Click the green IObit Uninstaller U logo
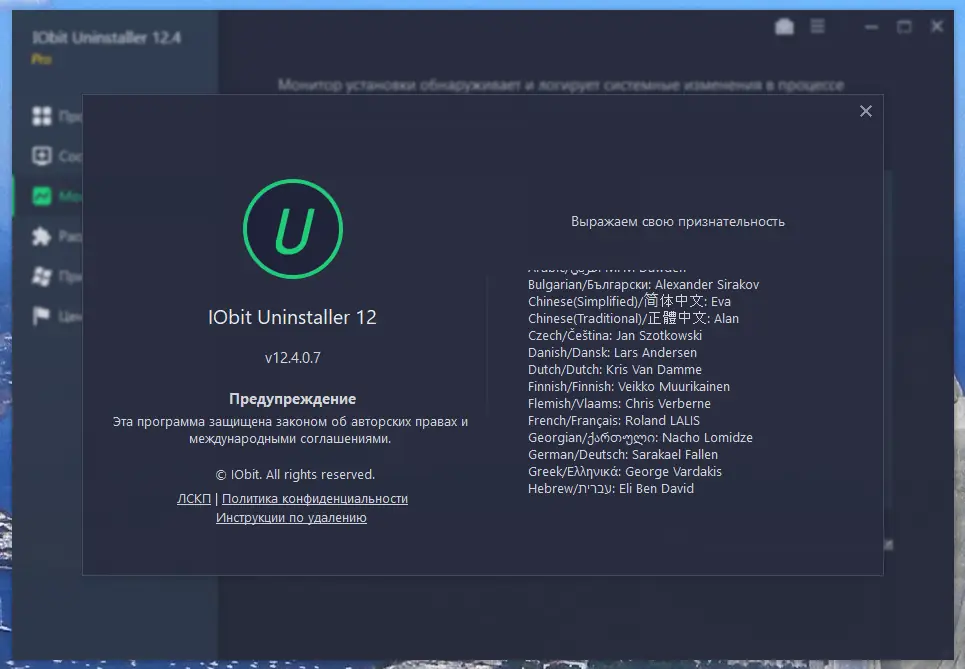Image resolution: width=965 pixels, height=669 pixels. (x=293, y=229)
